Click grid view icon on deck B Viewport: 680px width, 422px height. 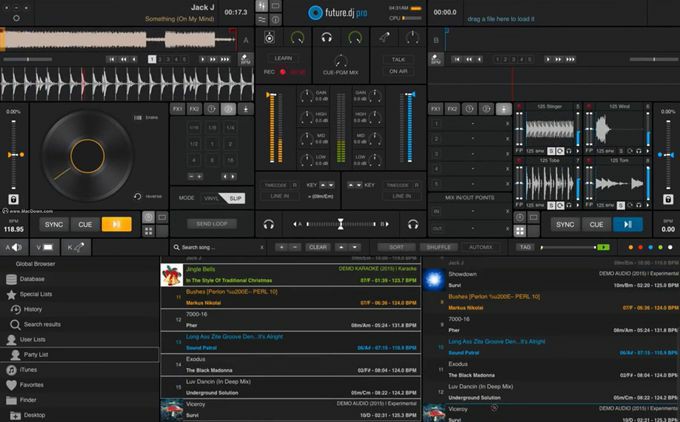(520, 231)
